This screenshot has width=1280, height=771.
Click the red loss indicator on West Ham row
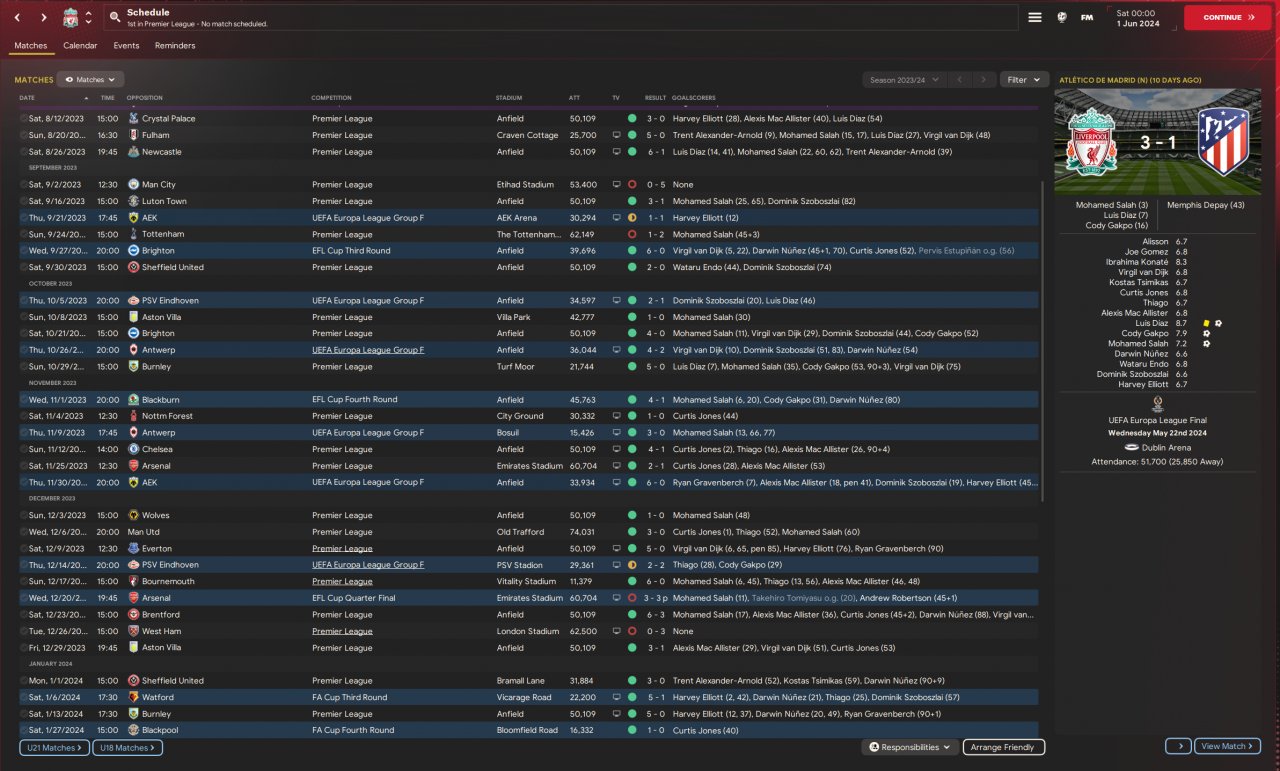point(632,631)
